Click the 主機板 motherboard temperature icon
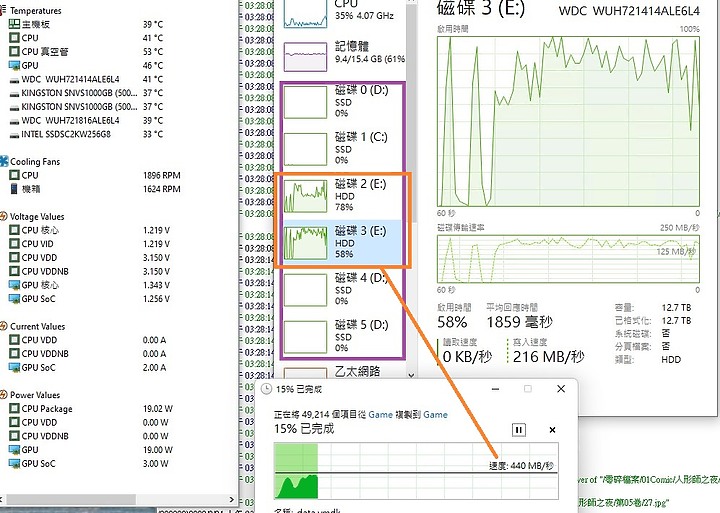Viewport: 720px width, 513px height. click(x=14, y=24)
